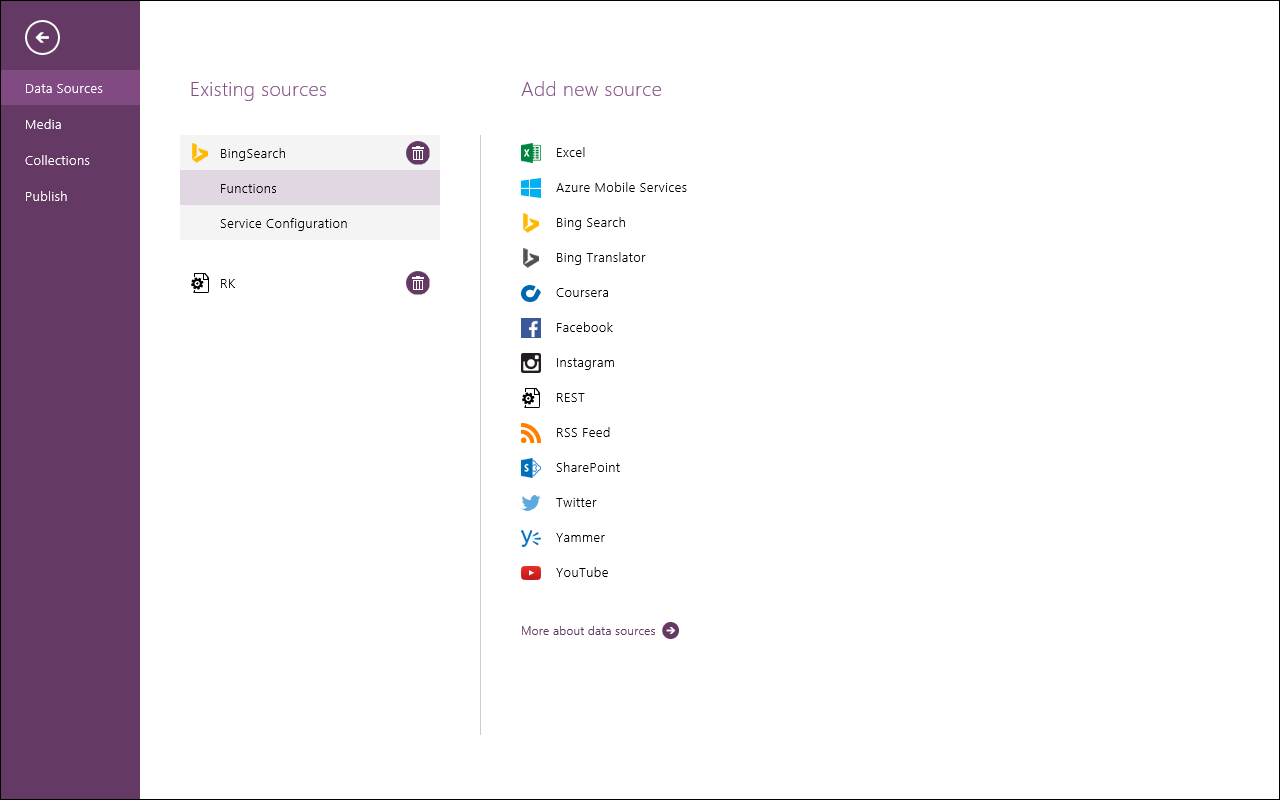Switch to the Publish section
1280x800 pixels.
coord(70,196)
